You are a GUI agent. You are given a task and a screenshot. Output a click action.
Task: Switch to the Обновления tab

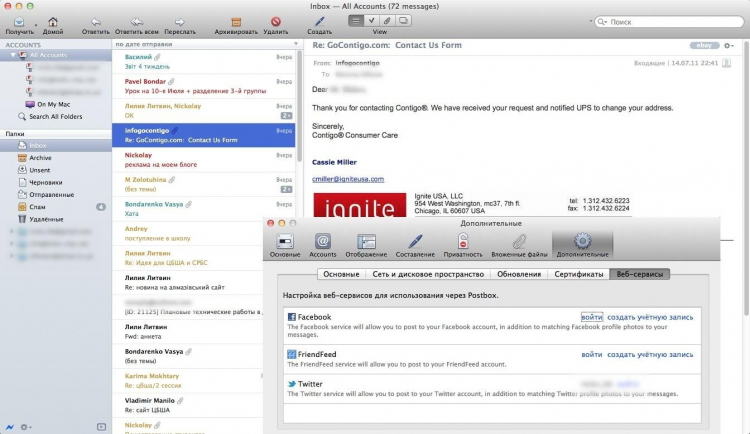pos(519,274)
